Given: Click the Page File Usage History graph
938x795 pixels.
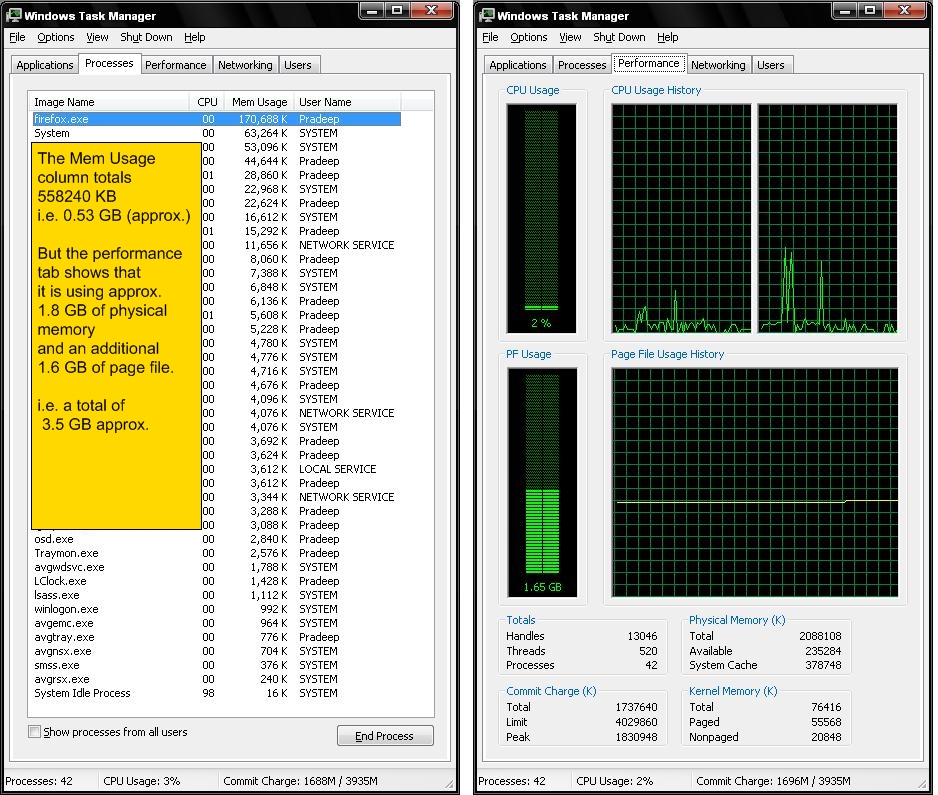Looking at the screenshot, I should [x=755, y=482].
